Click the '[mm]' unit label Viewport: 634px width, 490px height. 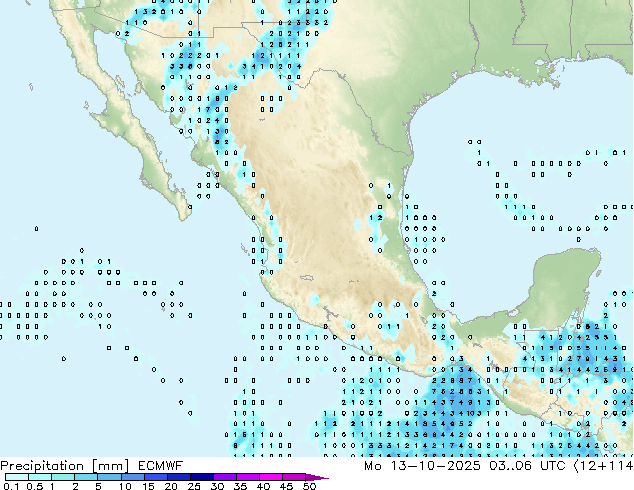click(x=110, y=466)
